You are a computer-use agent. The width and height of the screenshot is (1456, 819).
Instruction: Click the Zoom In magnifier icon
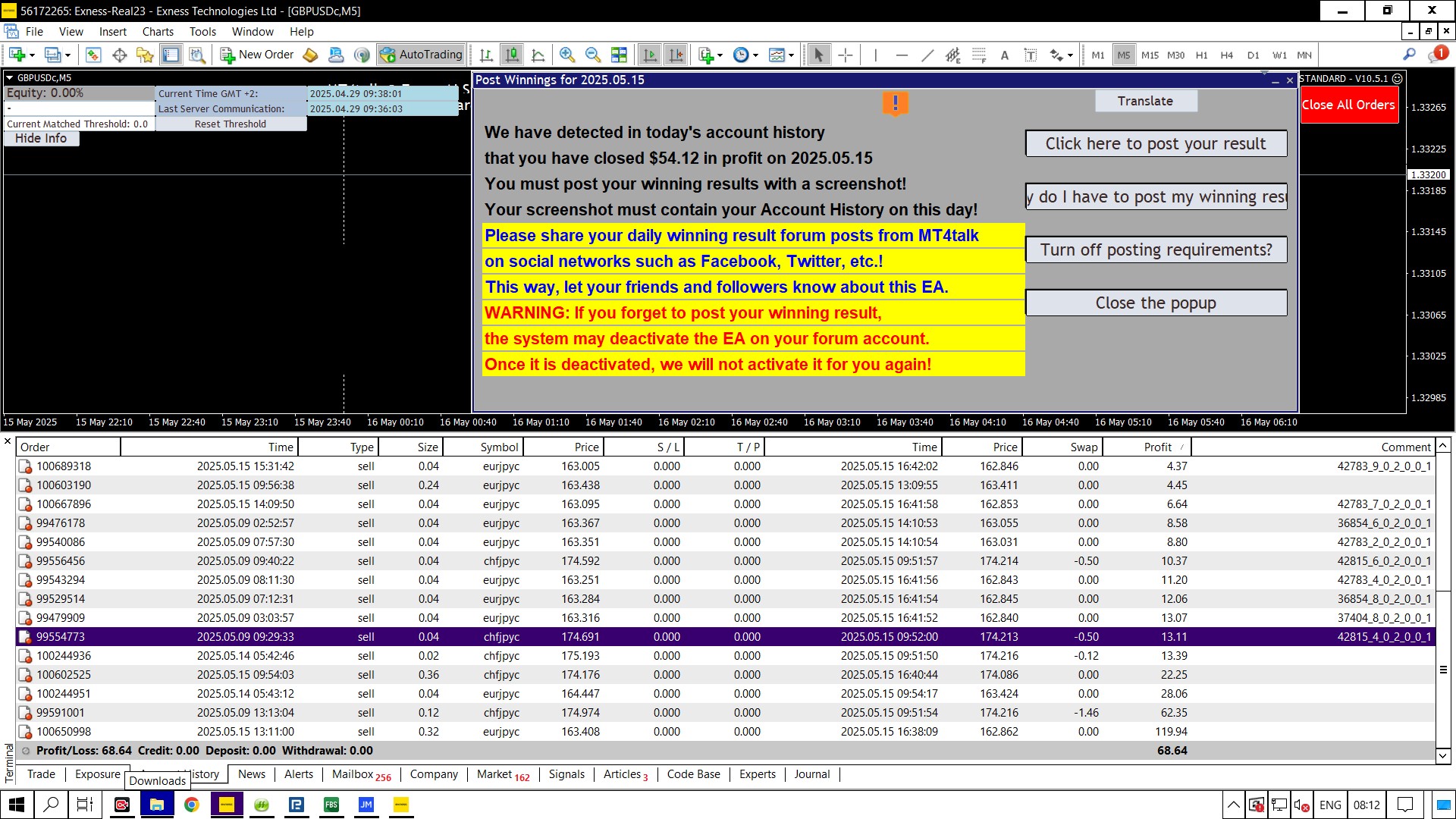pos(566,55)
